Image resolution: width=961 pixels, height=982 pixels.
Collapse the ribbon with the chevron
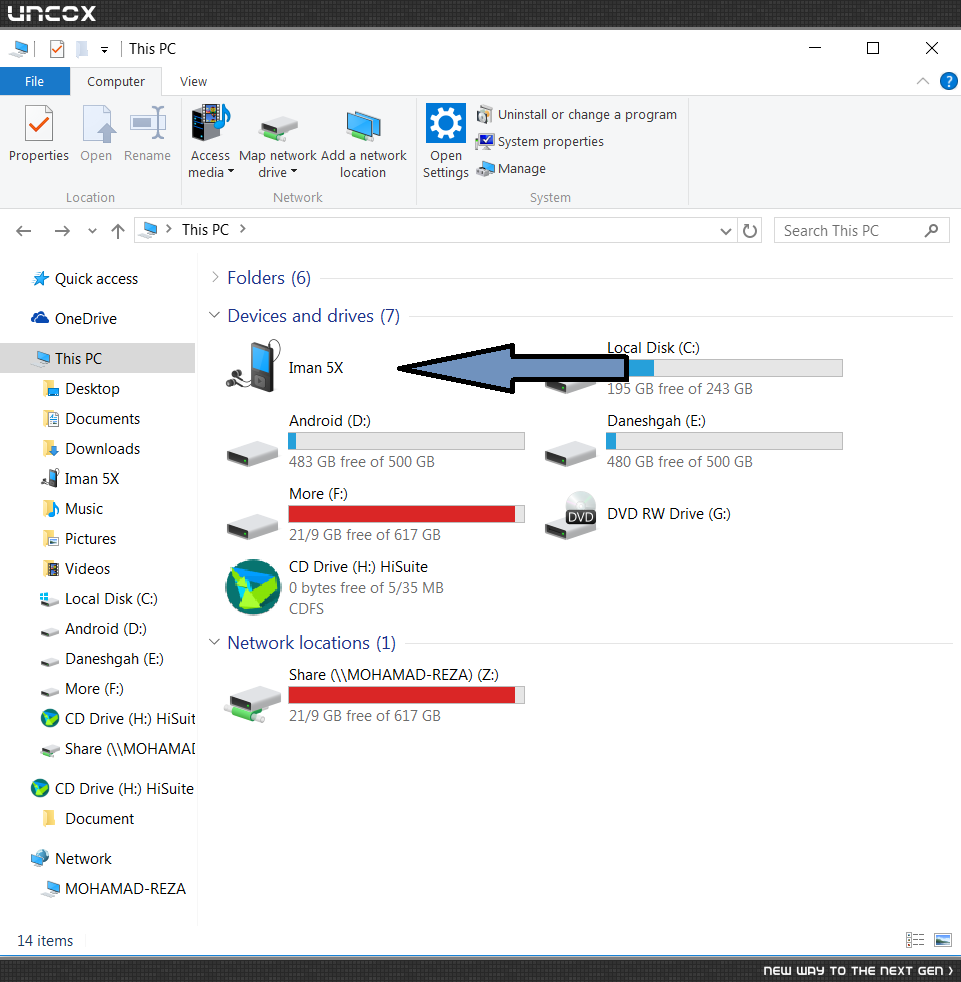tap(922, 81)
